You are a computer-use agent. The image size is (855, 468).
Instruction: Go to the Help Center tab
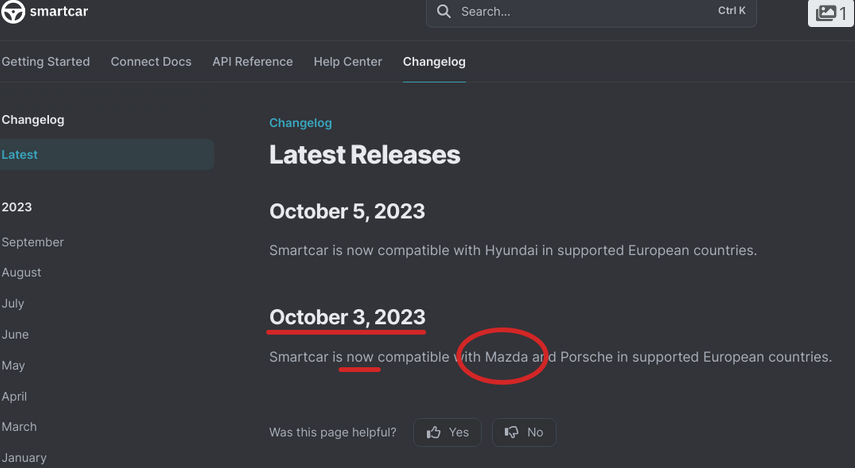[x=348, y=61]
